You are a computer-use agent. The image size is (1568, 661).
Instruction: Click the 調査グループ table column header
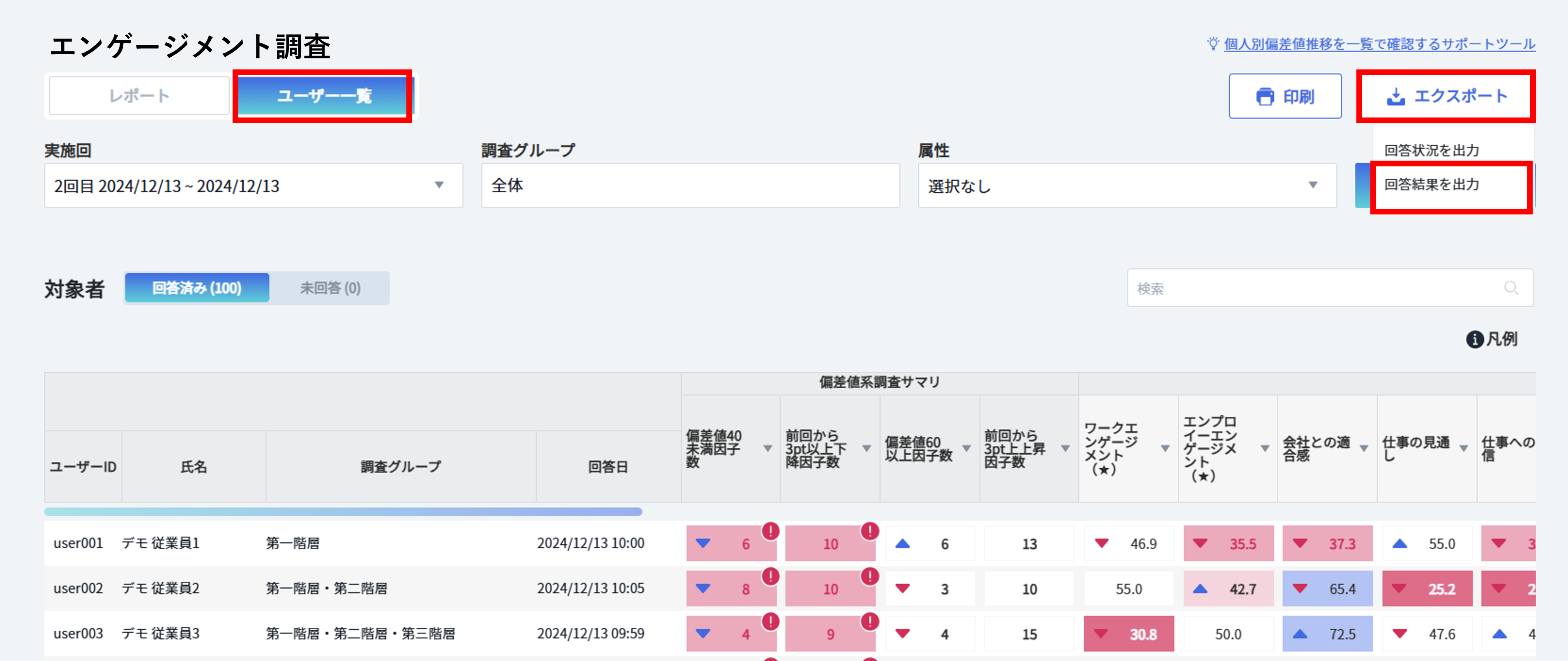tap(401, 467)
